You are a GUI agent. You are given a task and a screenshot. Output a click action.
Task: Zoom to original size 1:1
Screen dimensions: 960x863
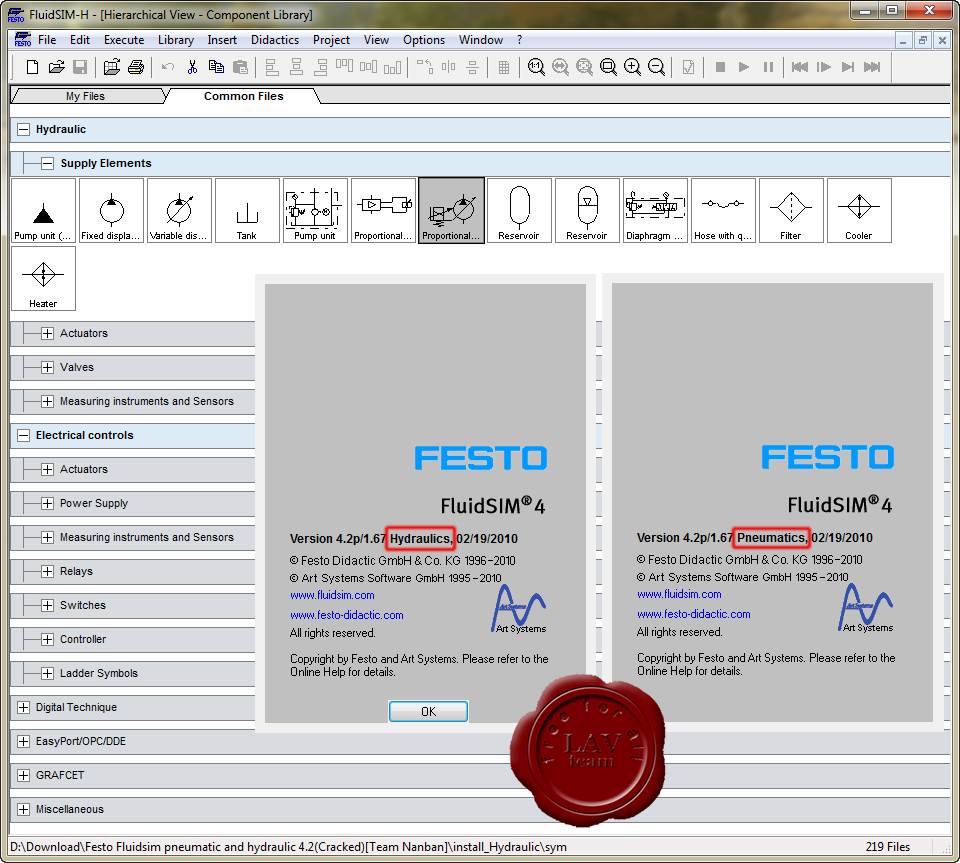pos(536,67)
